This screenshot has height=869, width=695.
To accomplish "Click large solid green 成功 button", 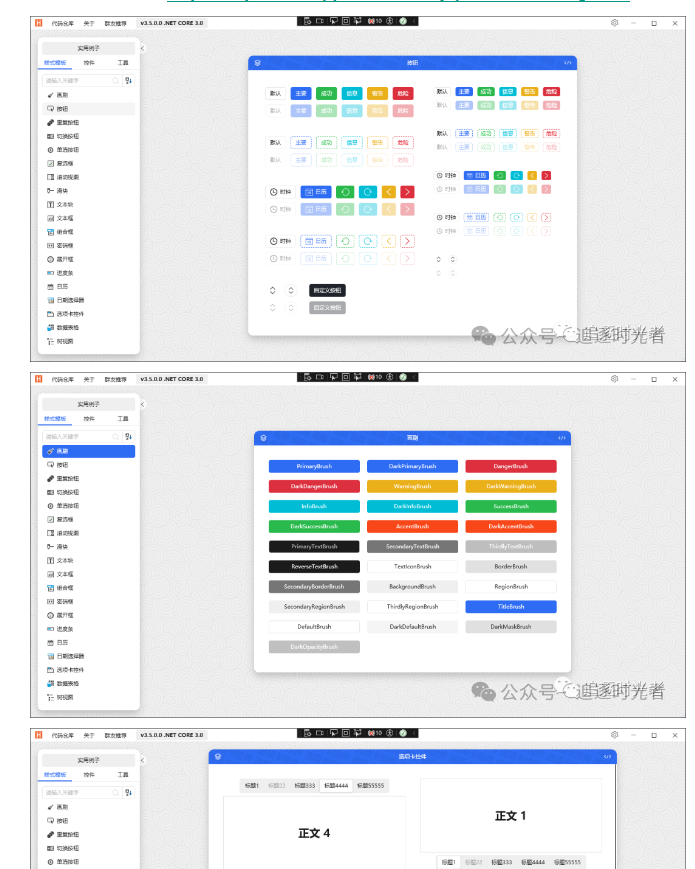I will 326,94.
